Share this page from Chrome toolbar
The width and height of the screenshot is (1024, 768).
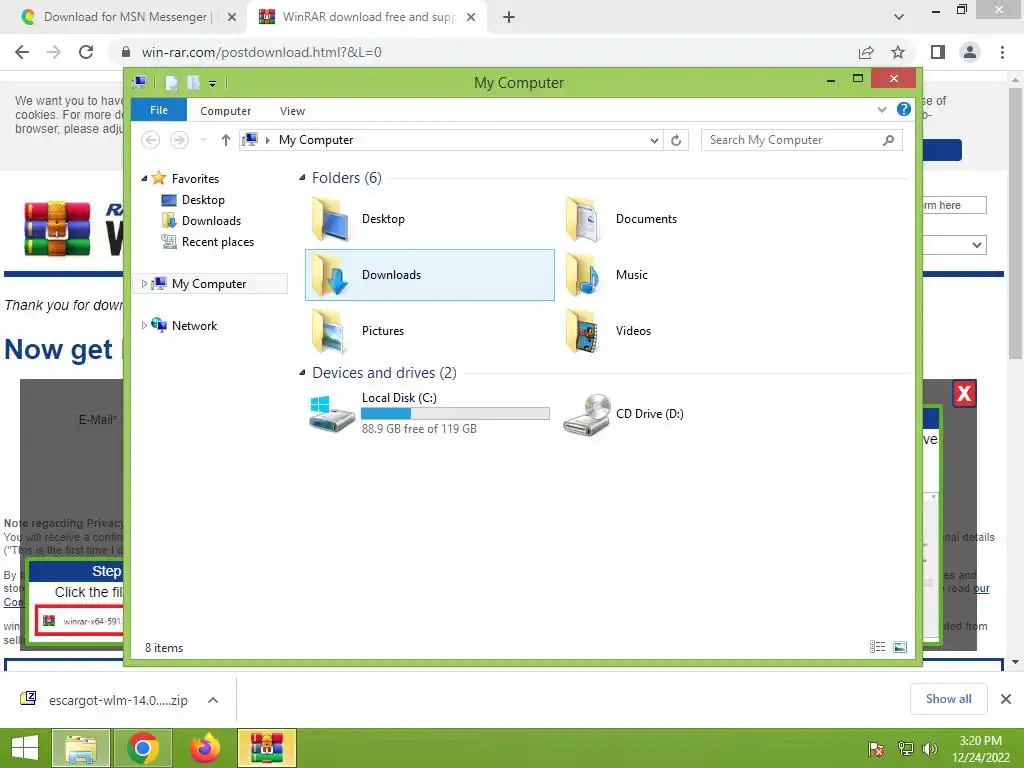tap(866, 52)
